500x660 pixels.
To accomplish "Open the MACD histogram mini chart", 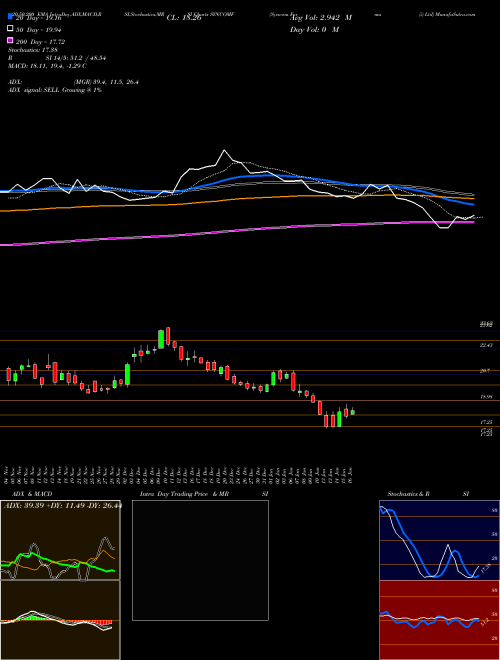I will click(60, 620).
